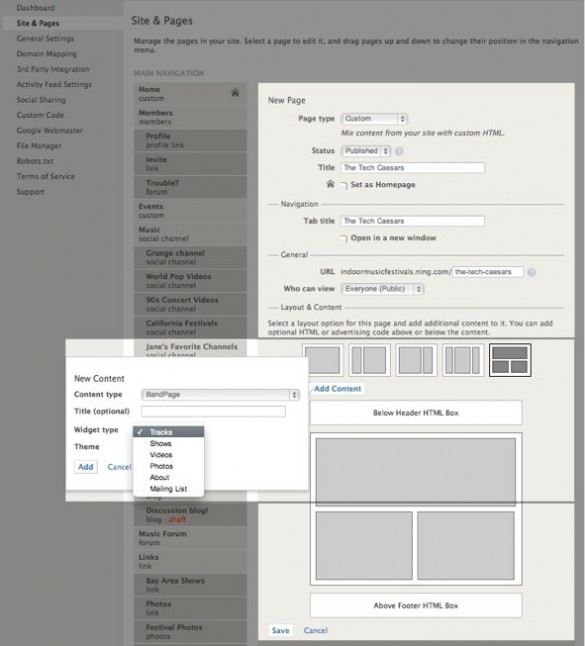
Task: Choose About in the Widget type list
Action: coord(168,477)
